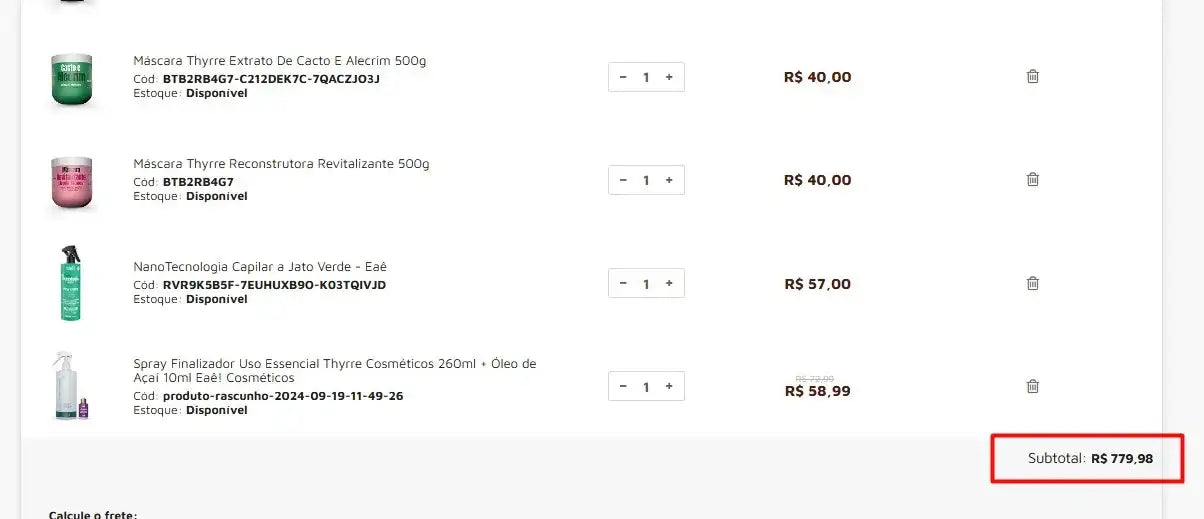Remove Spray Finalizador Uso Essencial from cart

point(1033,386)
